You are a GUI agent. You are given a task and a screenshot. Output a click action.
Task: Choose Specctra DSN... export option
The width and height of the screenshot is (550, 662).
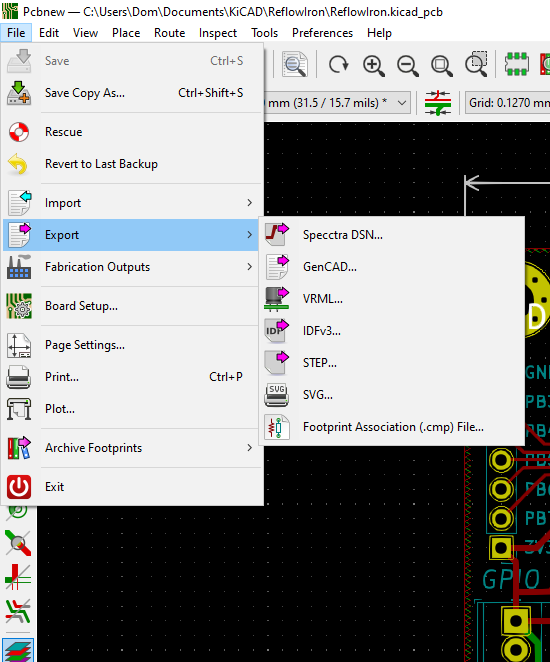click(x=392, y=235)
